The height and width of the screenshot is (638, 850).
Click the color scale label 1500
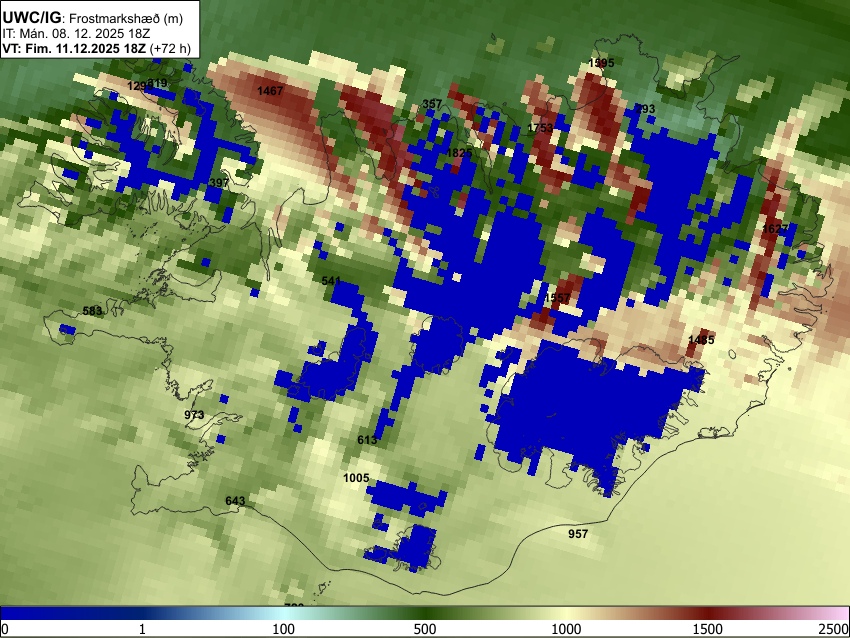(x=708, y=629)
